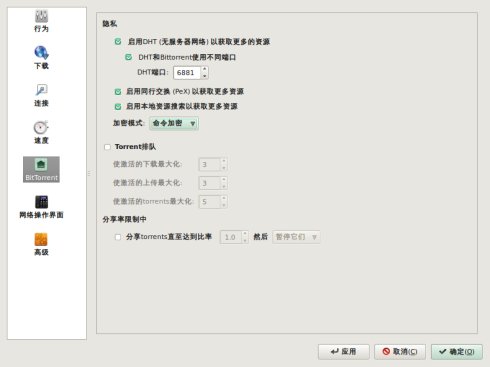Click the 应用 (Apply) button

(x=344, y=352)
